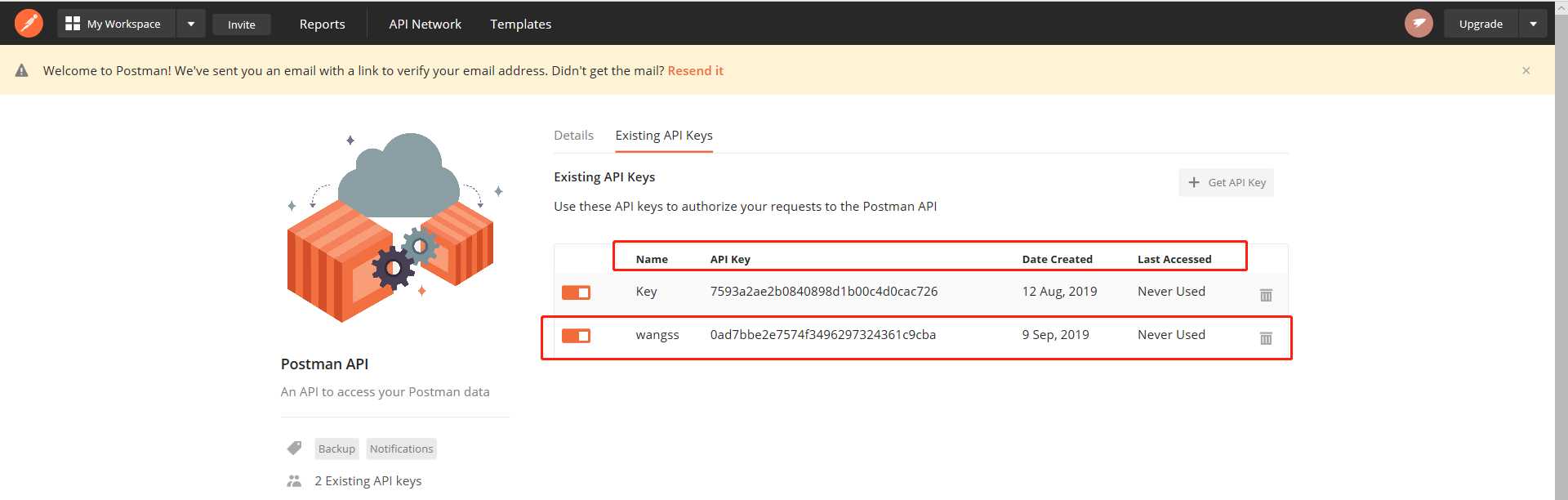Toggle the switch for the wangss key
The height and width of the screenshot is (500, 1568).
[x=576, y=336]
